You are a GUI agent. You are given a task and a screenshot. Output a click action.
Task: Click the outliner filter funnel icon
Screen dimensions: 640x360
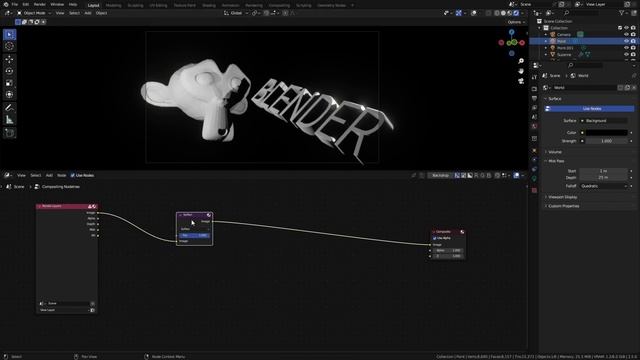[622, 13]
